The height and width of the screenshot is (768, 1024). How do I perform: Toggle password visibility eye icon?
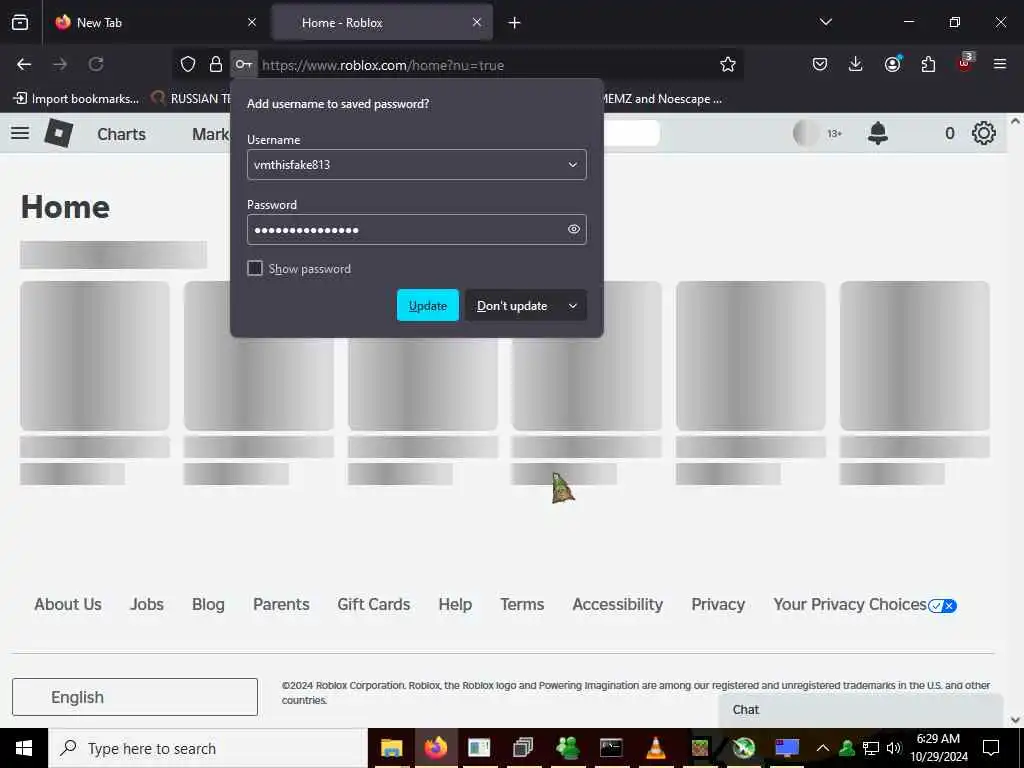pyautogui.click(x=573, y=229)
